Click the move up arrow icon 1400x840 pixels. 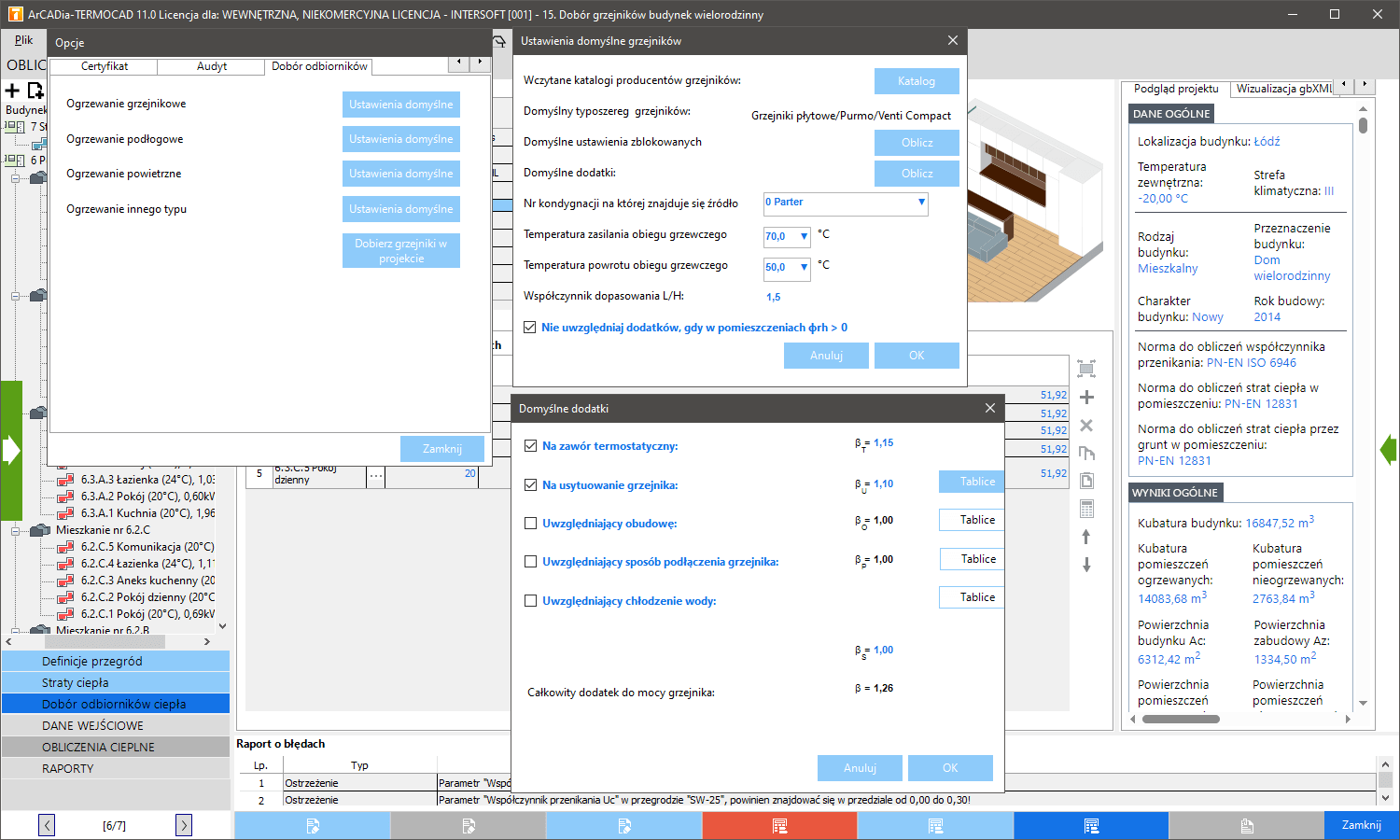click(x=1086, y=537)
